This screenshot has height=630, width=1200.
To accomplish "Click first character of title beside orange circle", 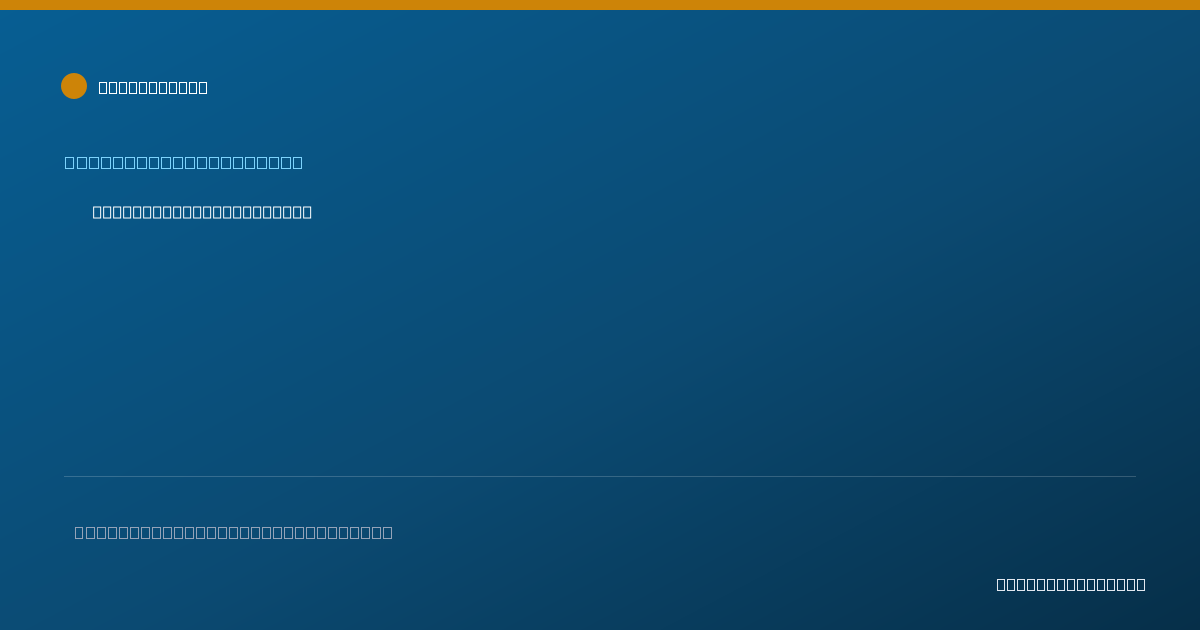I will [103, 87].
